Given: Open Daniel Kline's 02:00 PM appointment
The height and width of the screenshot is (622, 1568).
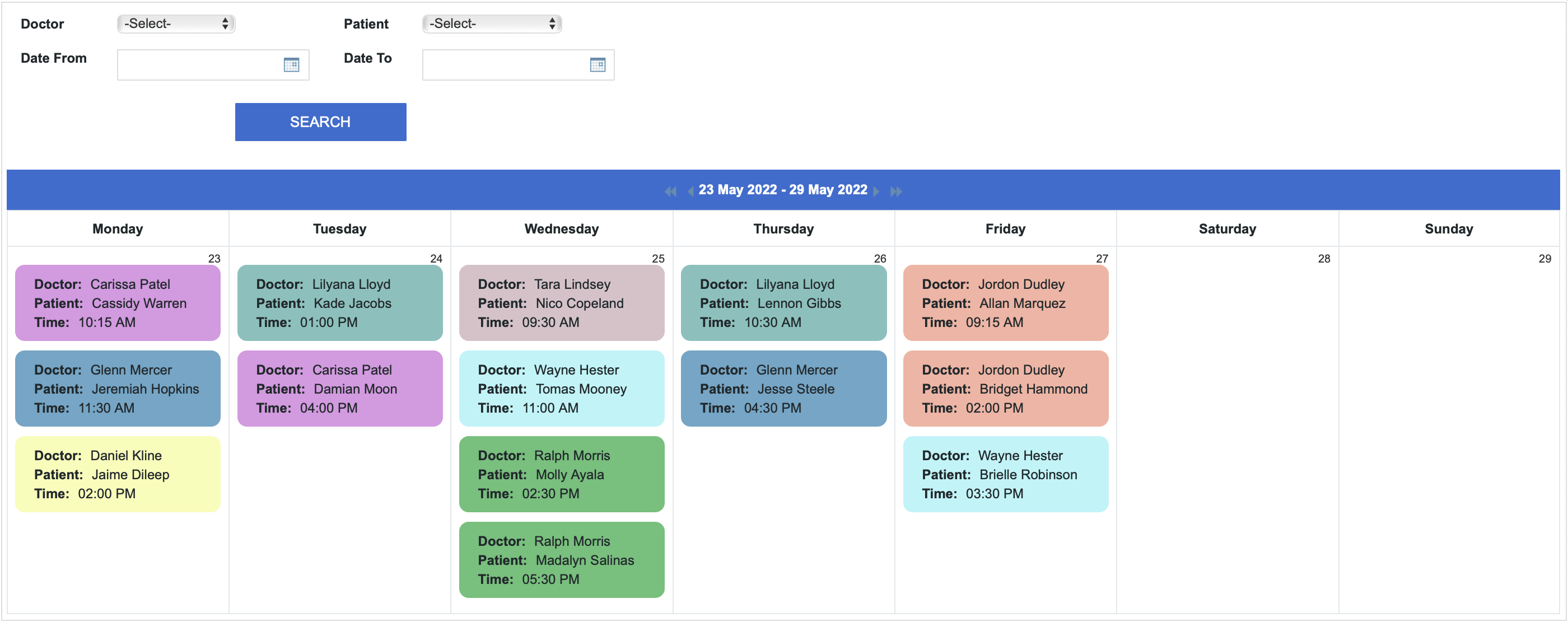Looking at the screenshot, I should coord(118,474).
